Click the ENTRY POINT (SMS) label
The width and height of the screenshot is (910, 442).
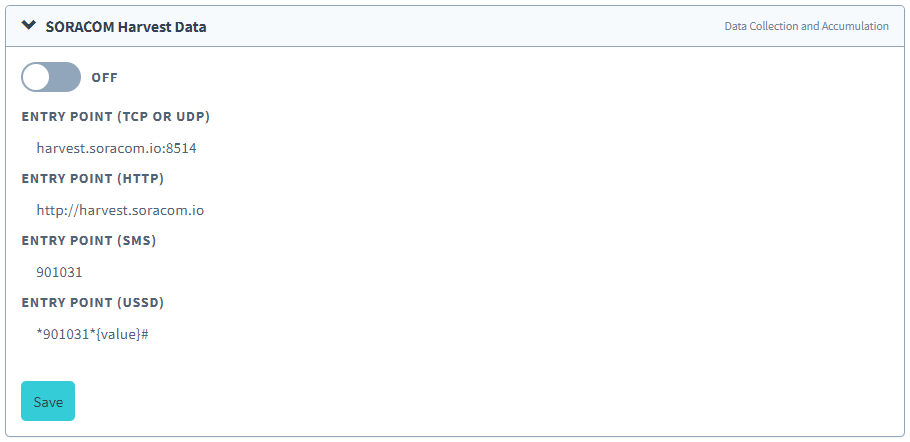[89, 240]
